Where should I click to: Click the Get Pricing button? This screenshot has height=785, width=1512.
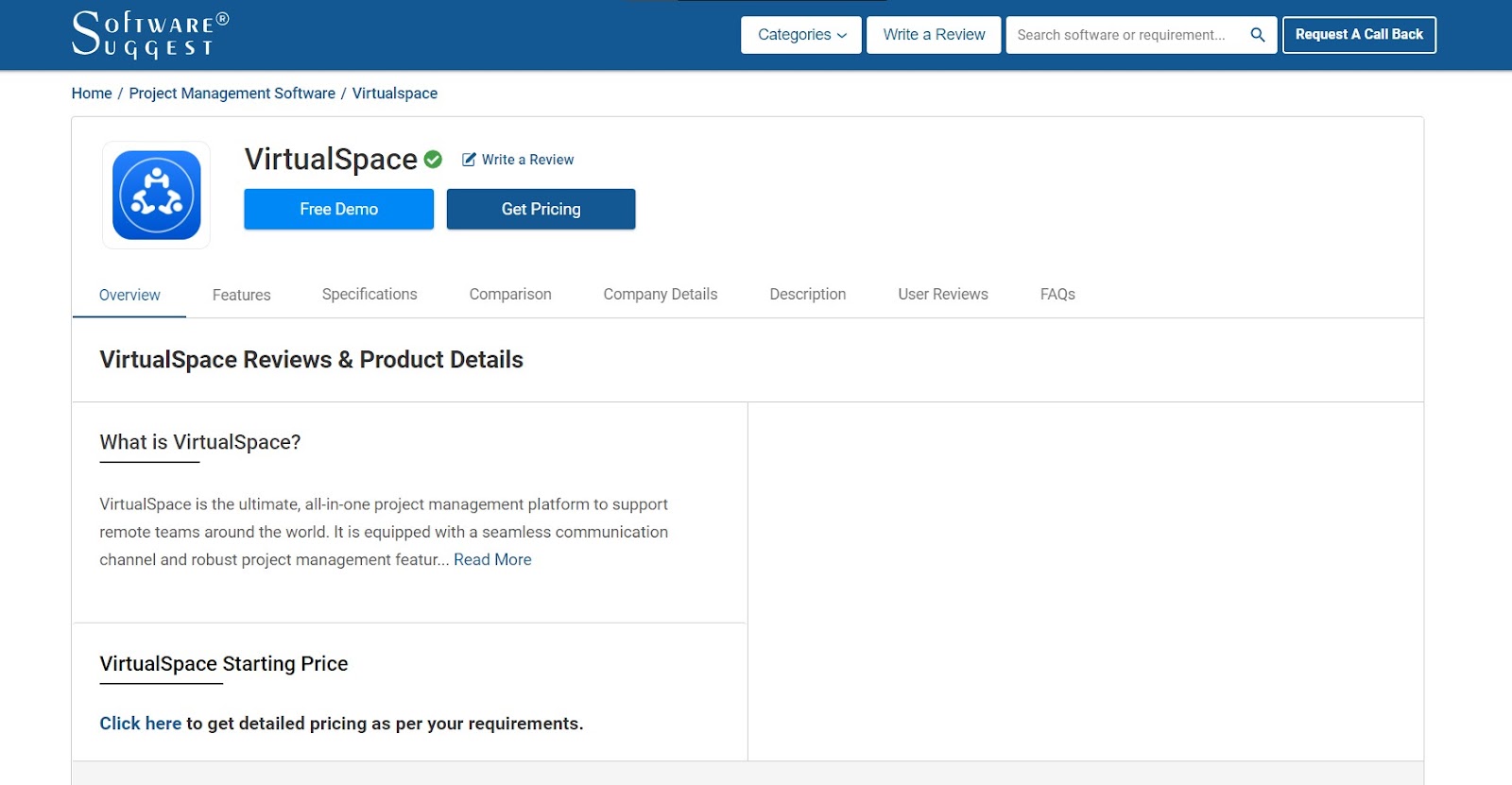541,209
